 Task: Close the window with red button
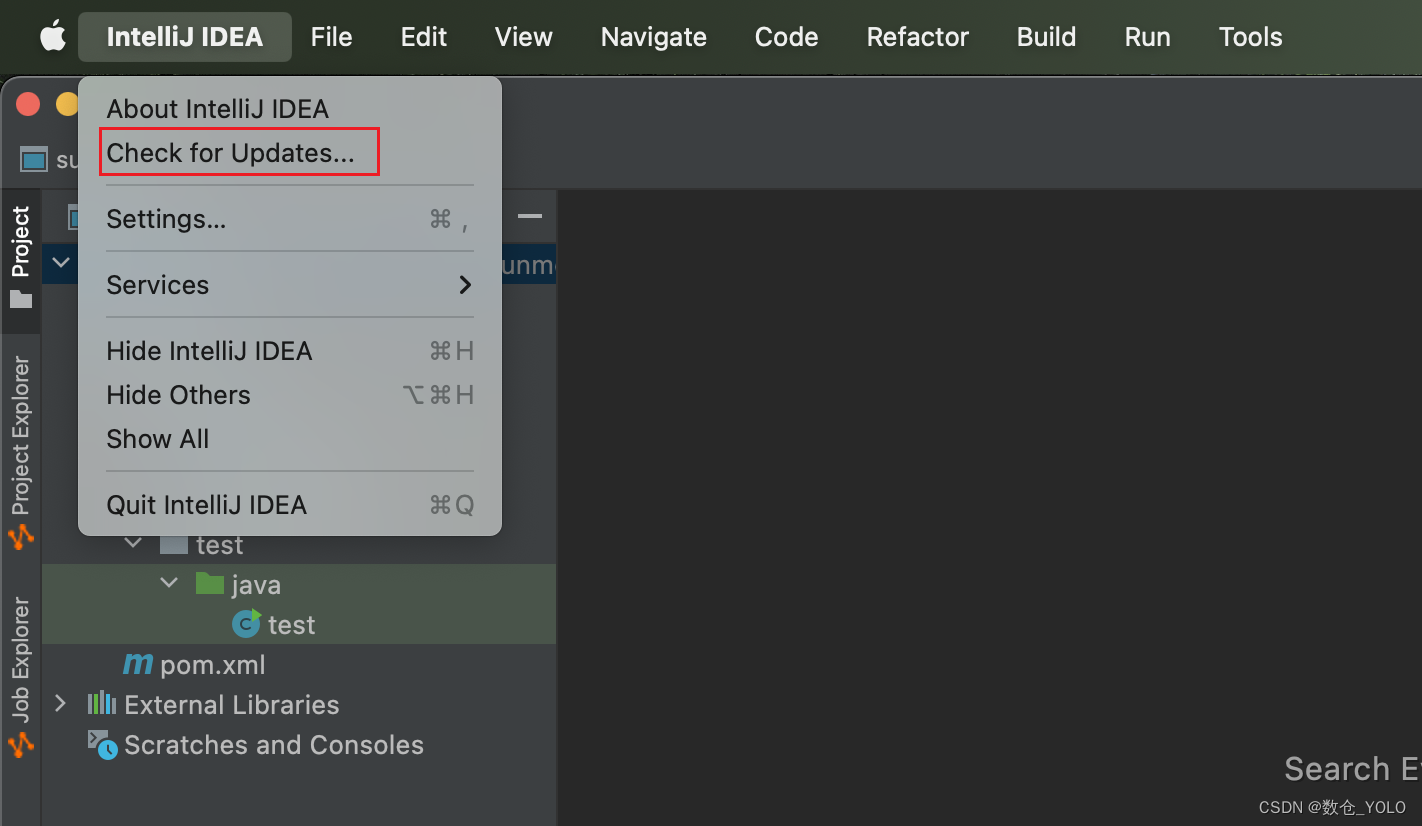(28, 104)
